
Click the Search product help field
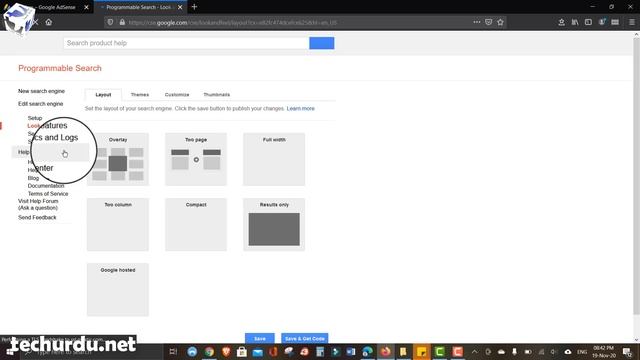[x=186, y=43]
